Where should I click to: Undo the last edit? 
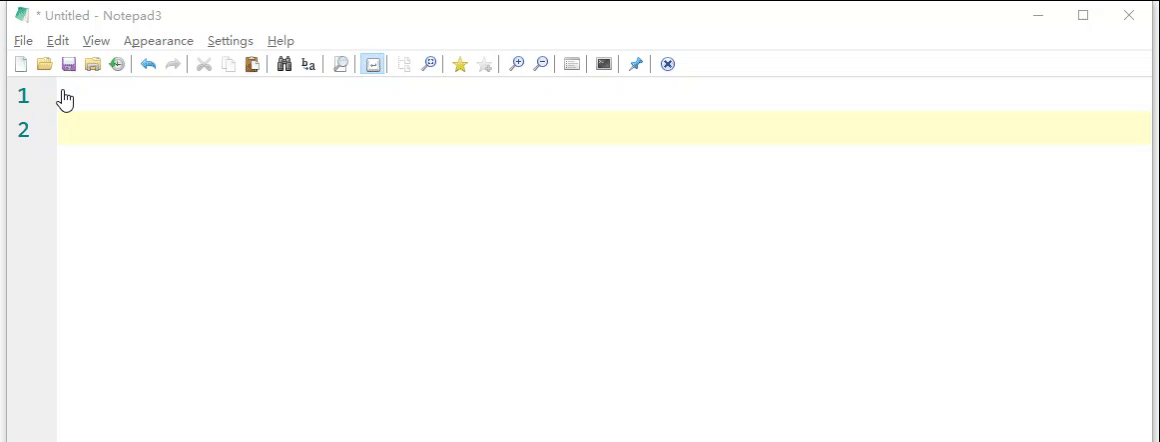[x=149, y=64]
